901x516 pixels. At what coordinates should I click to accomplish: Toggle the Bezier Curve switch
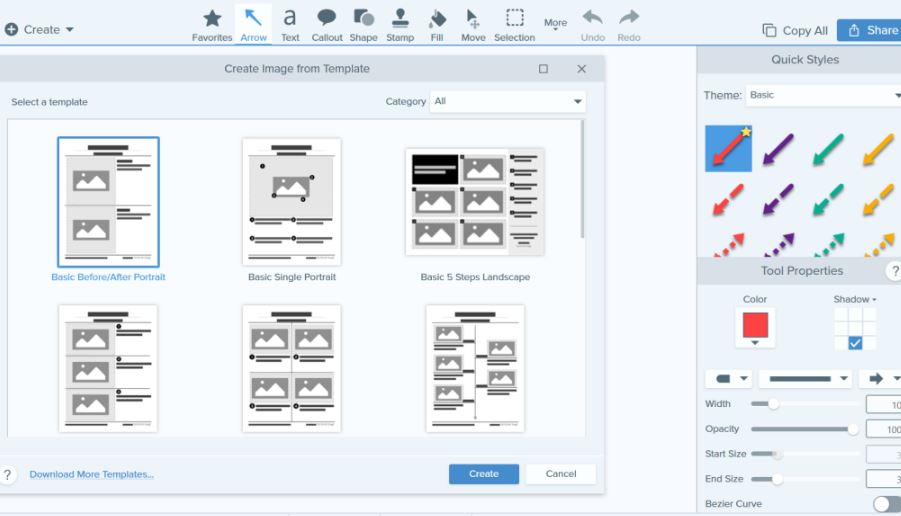(887, 504)
